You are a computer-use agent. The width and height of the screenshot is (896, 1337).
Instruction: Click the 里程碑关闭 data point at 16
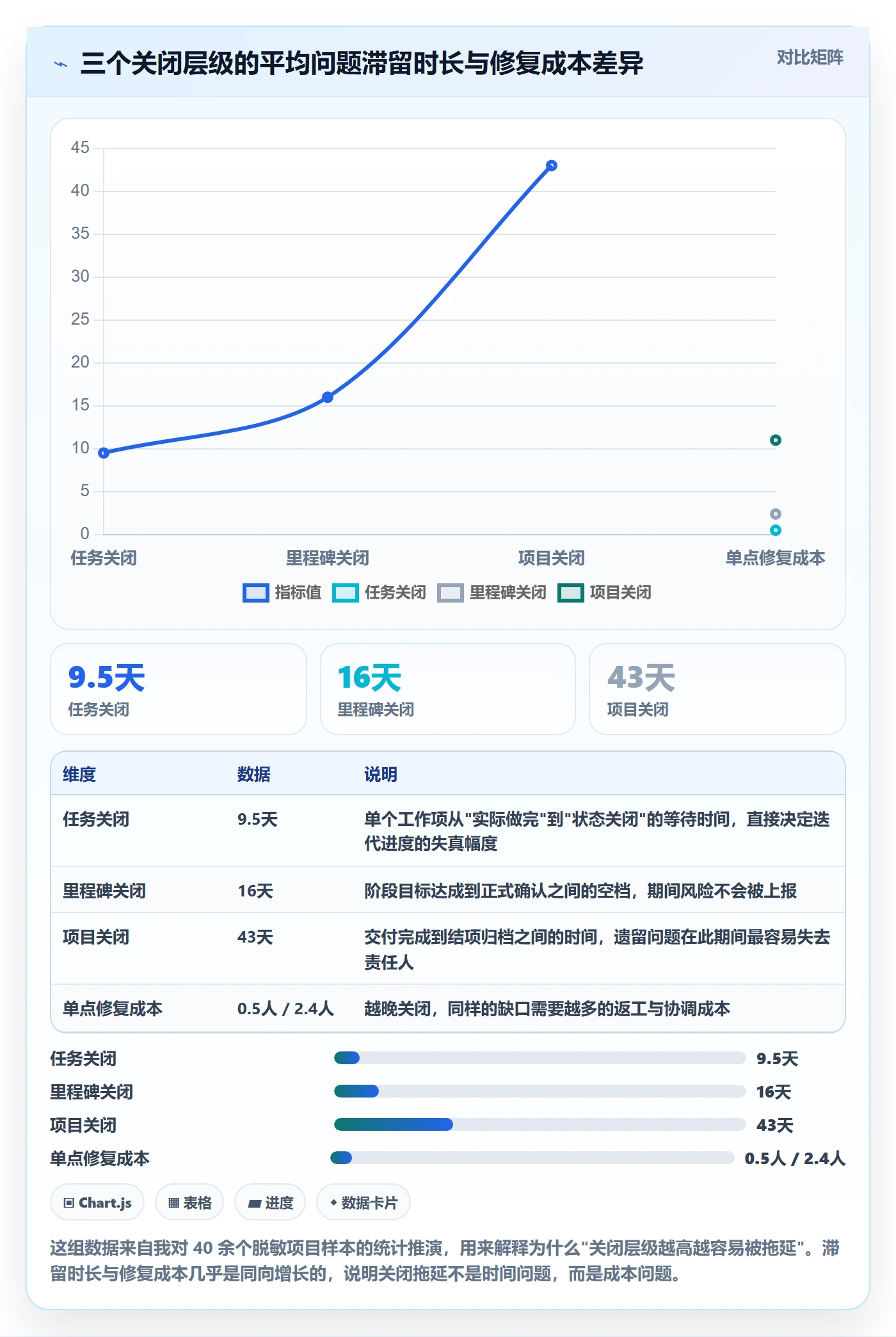pyautogui.click(x=328, y=397)
